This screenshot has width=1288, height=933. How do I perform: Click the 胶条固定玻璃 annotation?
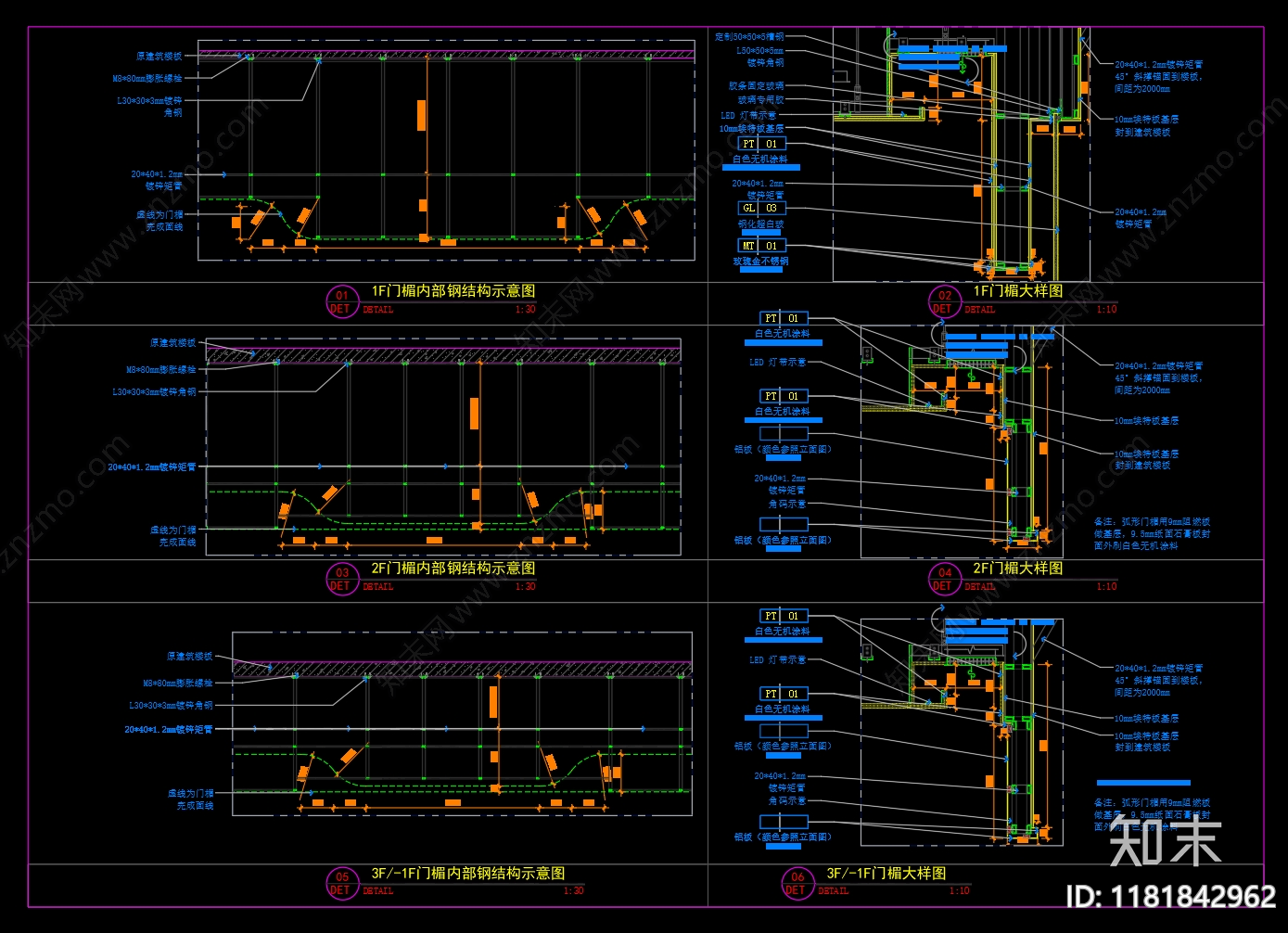(756, 86)
